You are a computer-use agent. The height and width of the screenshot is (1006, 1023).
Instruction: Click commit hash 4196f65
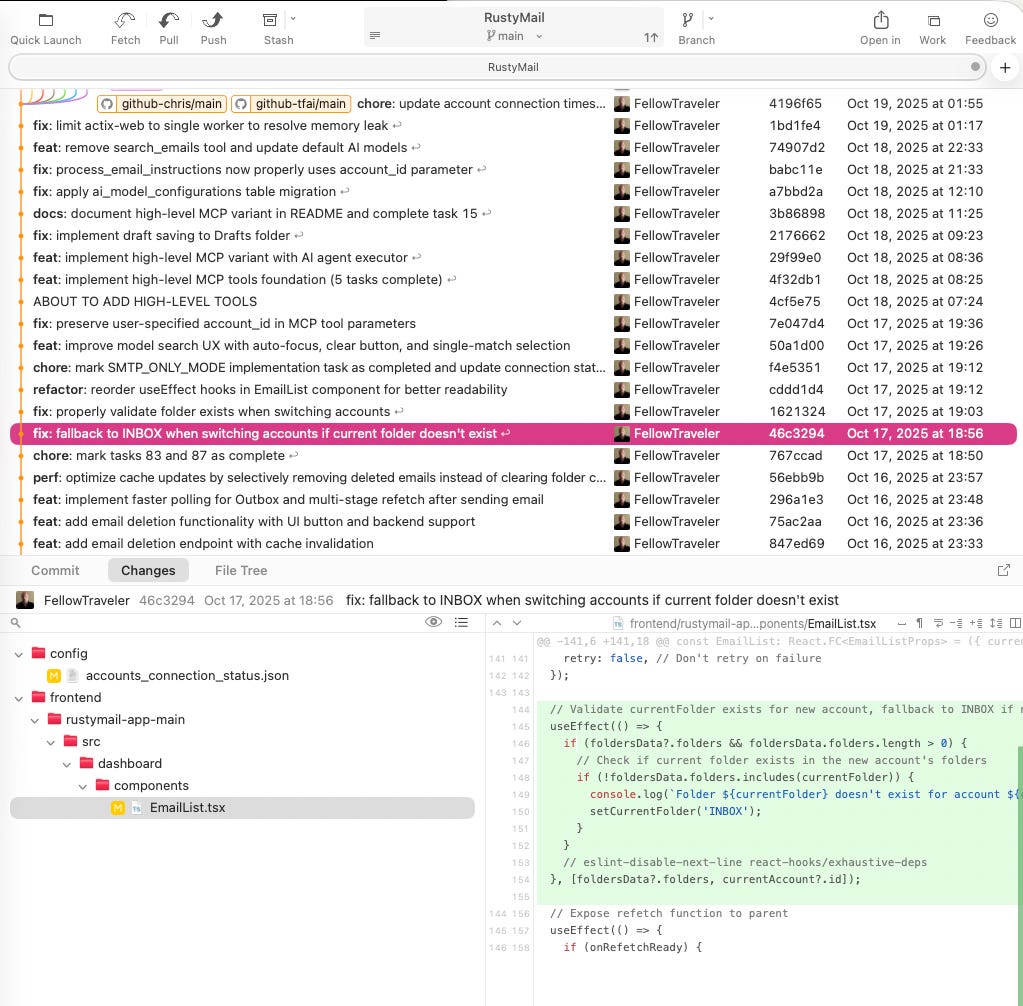point(795,104)
